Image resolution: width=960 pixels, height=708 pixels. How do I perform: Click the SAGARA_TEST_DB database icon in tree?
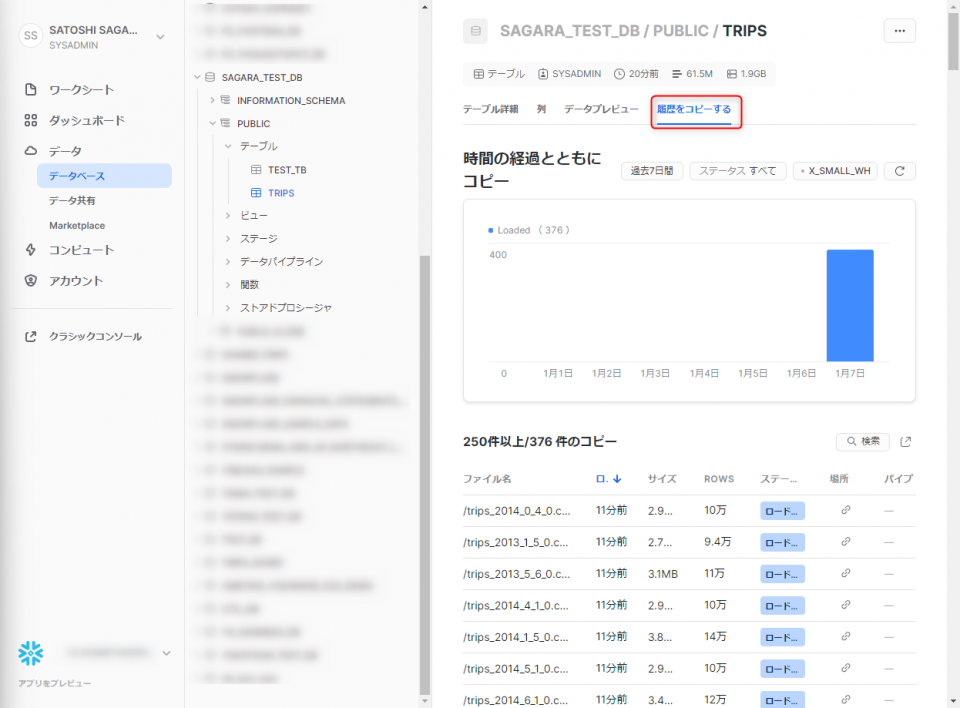(210, 77)
